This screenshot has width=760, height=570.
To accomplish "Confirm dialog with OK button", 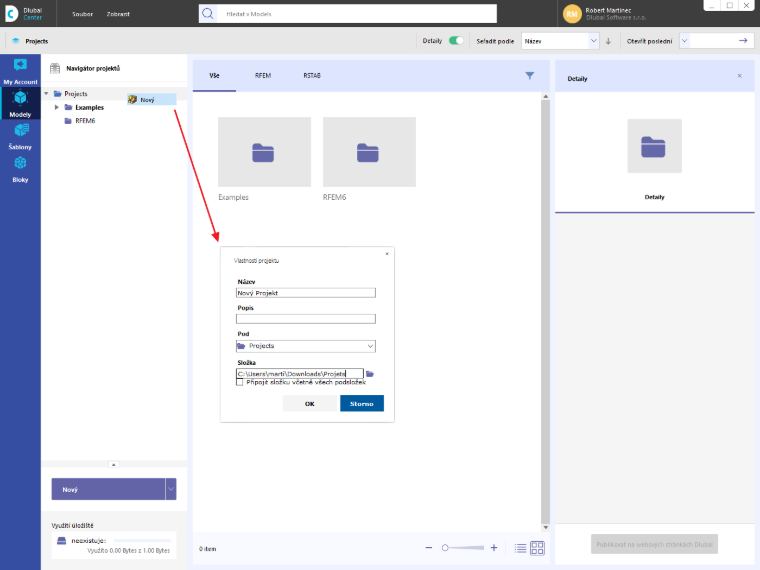I will coord(310,403).
